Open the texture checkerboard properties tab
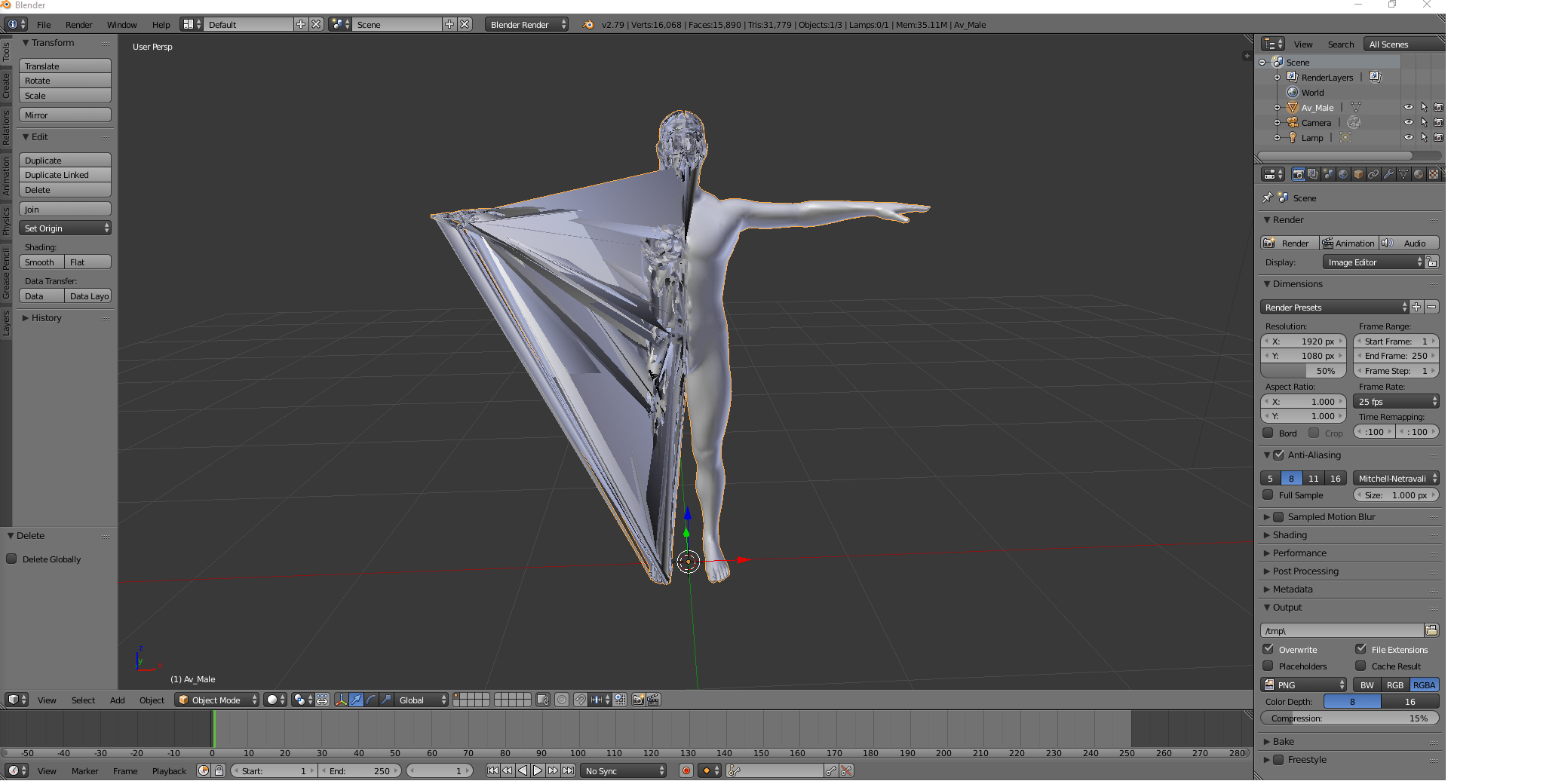The width and height of the screenshot is (1543, 784). coord(1434,174)
